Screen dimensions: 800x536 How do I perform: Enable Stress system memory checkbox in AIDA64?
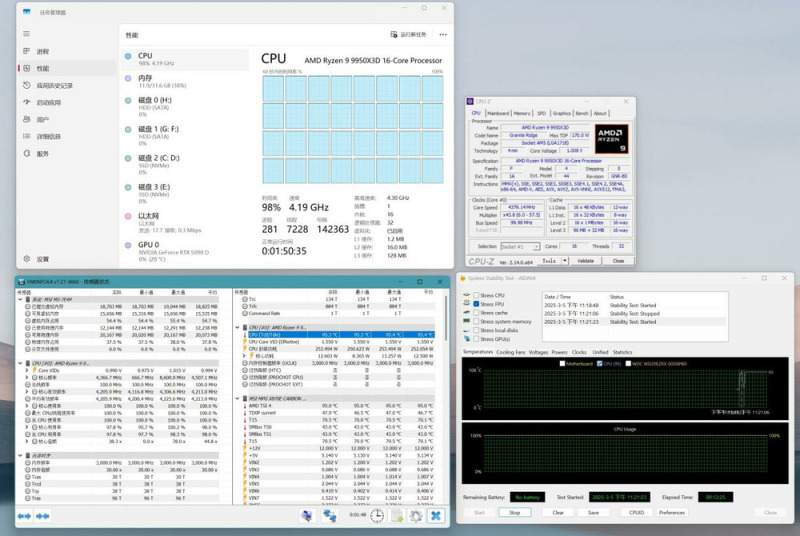[476, 321]
